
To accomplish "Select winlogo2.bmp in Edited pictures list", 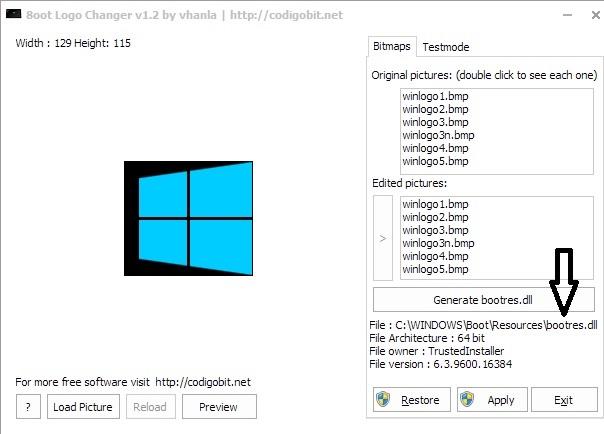I will [435, 217].
